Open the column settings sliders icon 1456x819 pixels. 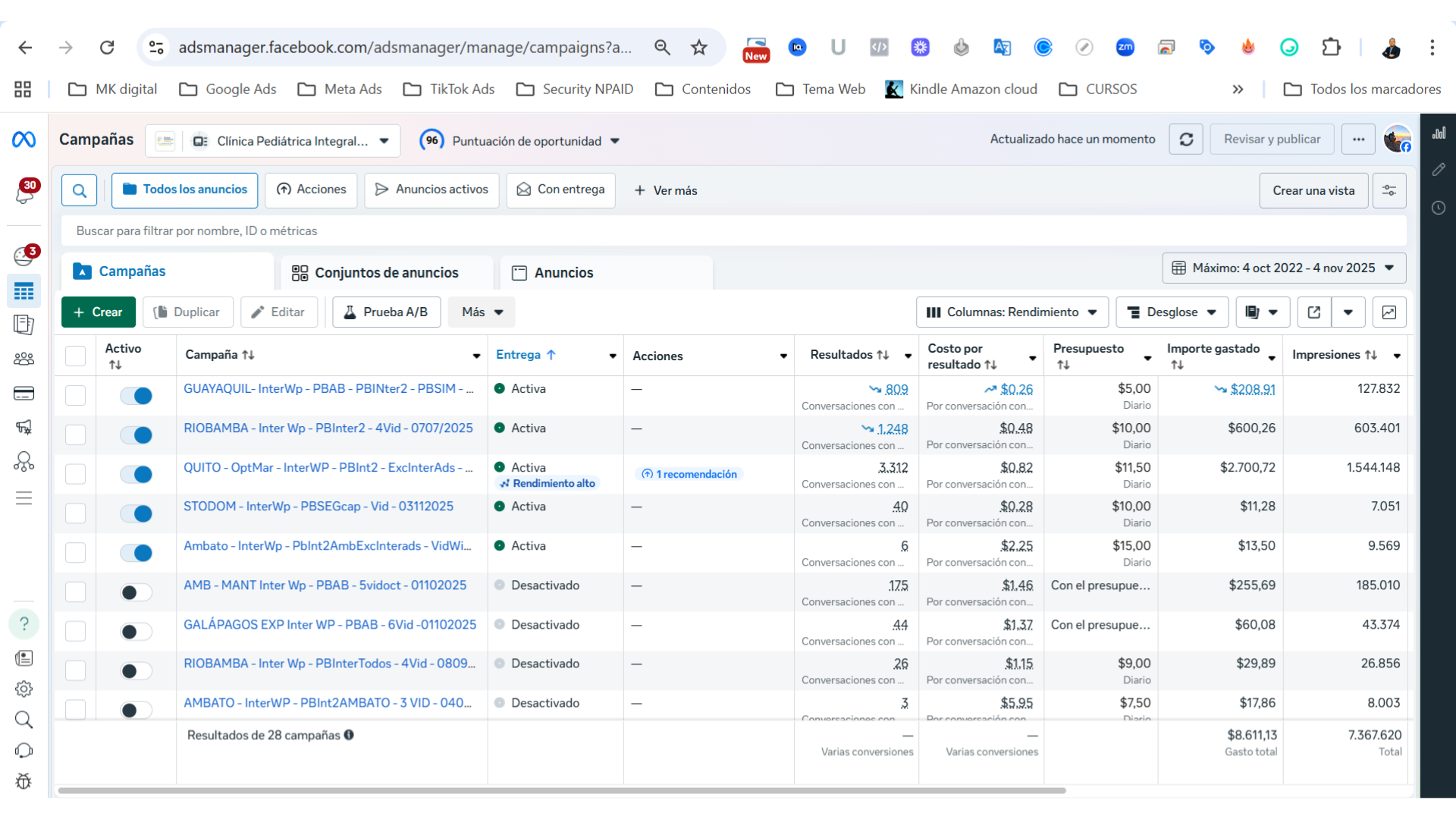point(1389,191)
